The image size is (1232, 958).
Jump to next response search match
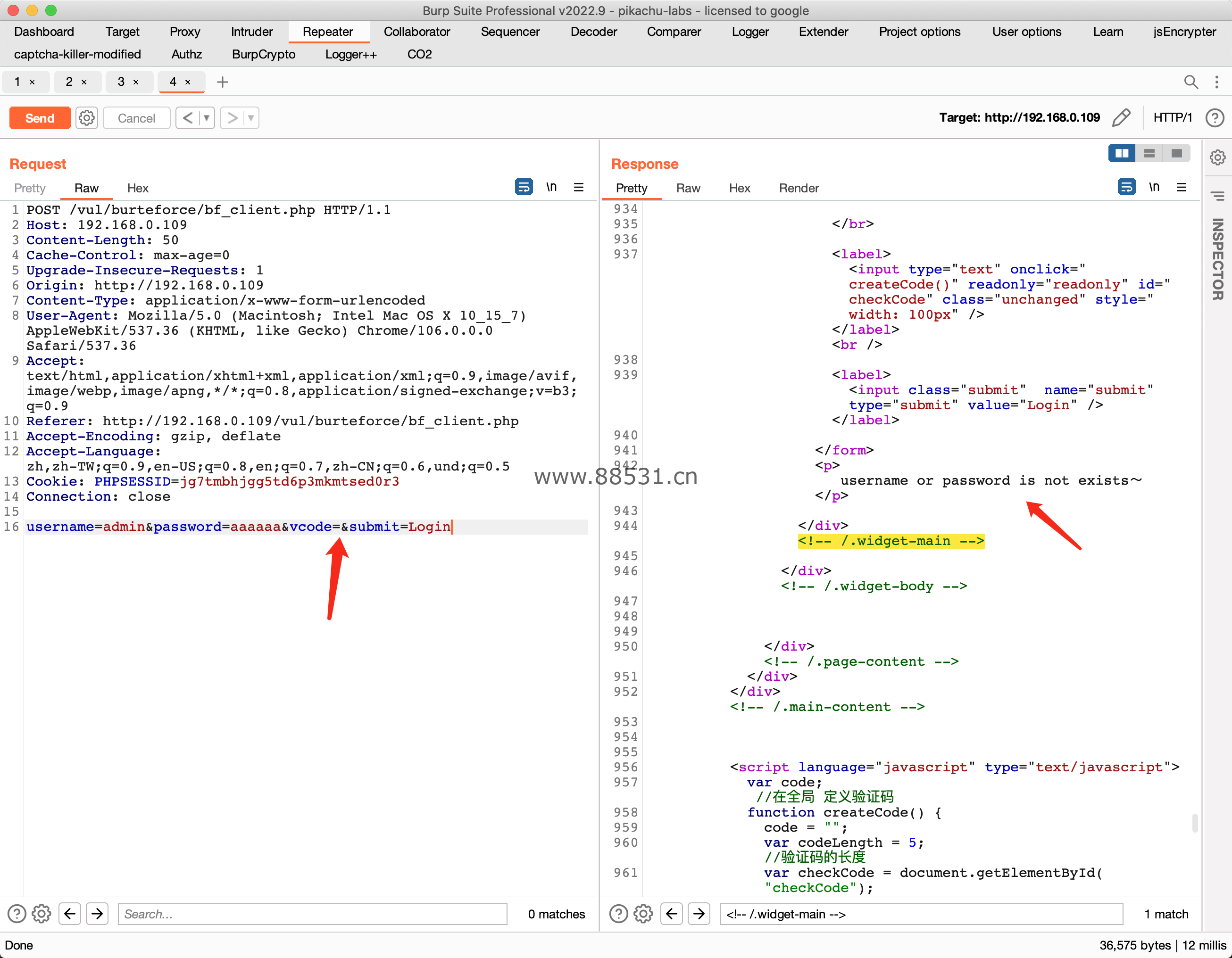pos(699,914)
